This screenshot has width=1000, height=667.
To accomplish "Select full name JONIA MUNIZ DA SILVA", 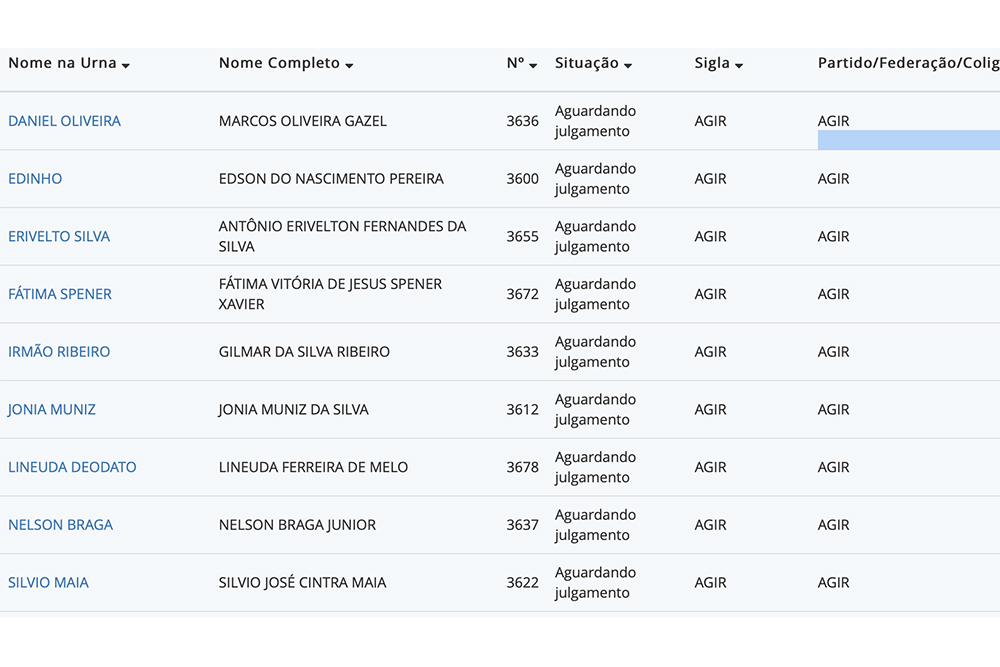I will (x=293, y=409).
